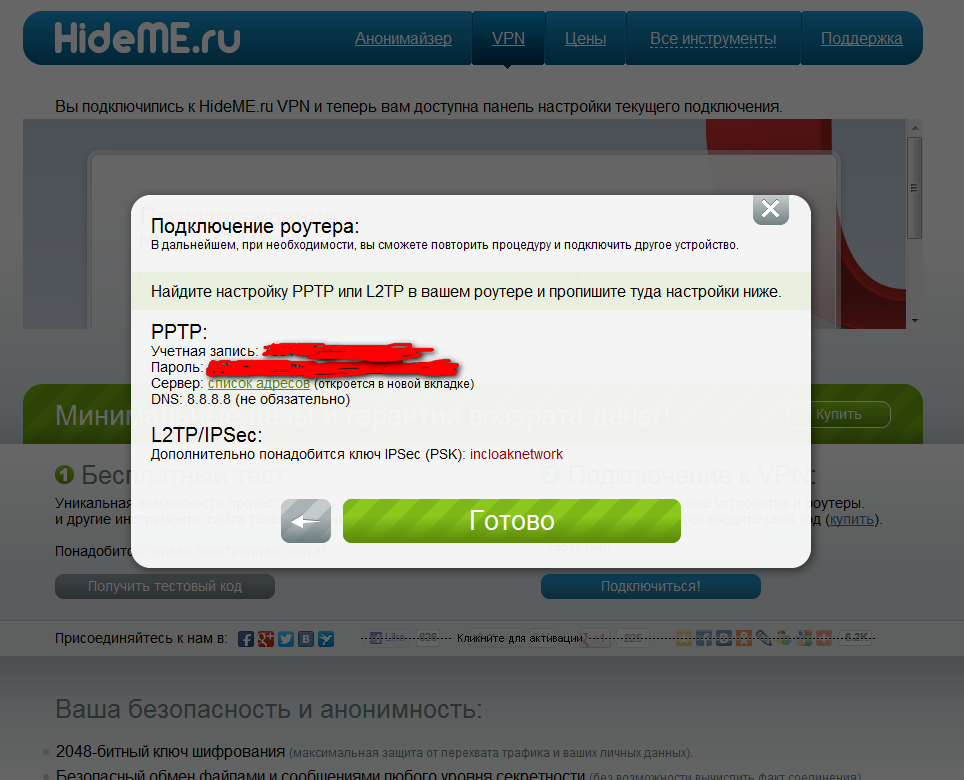
Task: Open the Facebook icon next to 'Присоединяйтесь к нам'
Action: [245, 639]
